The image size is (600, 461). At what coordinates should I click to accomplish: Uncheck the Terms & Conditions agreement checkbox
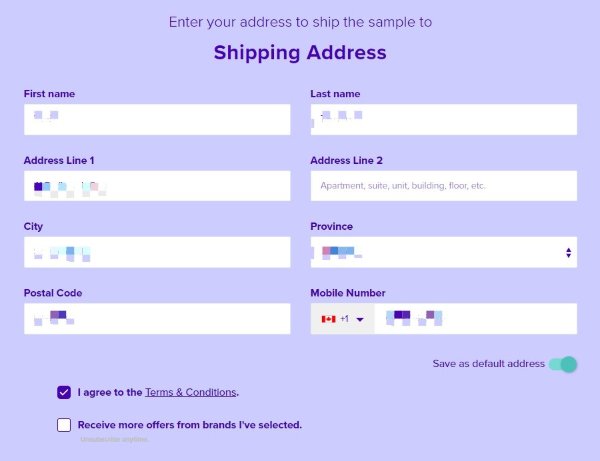click(x=64, y=392)
